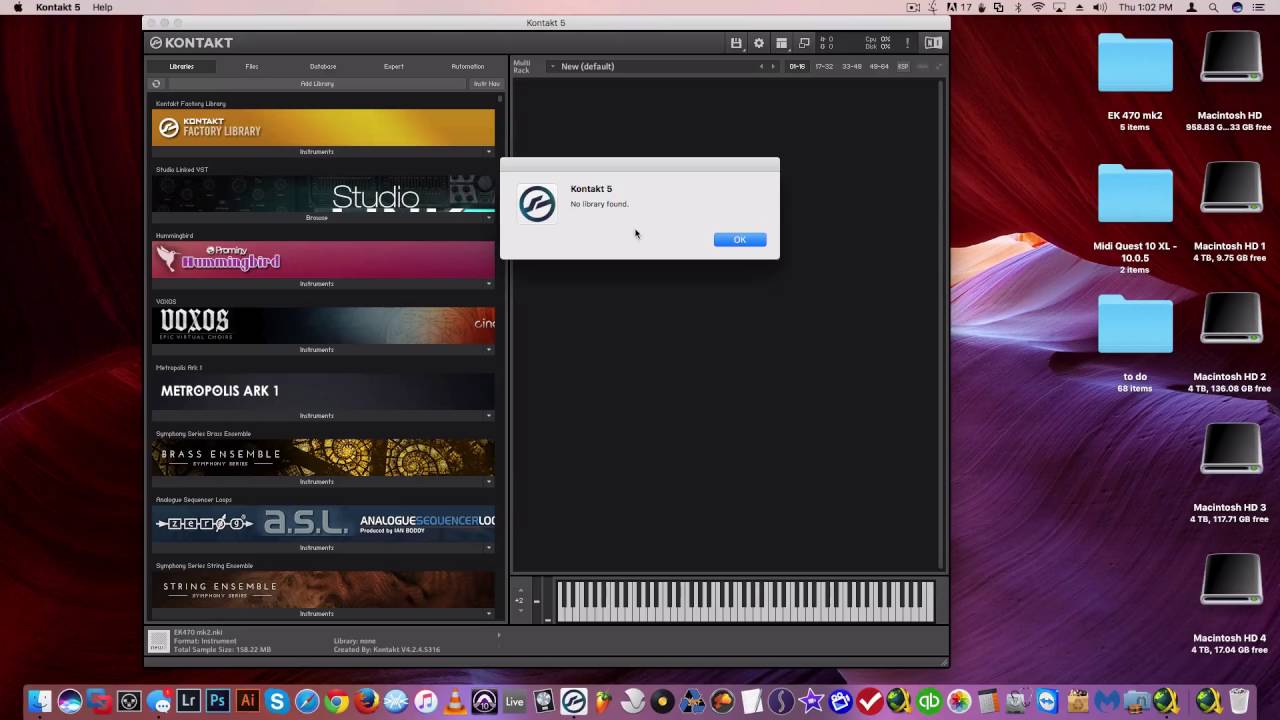
Task: Go to next multi with right arrow
Action: coord(772,66)
